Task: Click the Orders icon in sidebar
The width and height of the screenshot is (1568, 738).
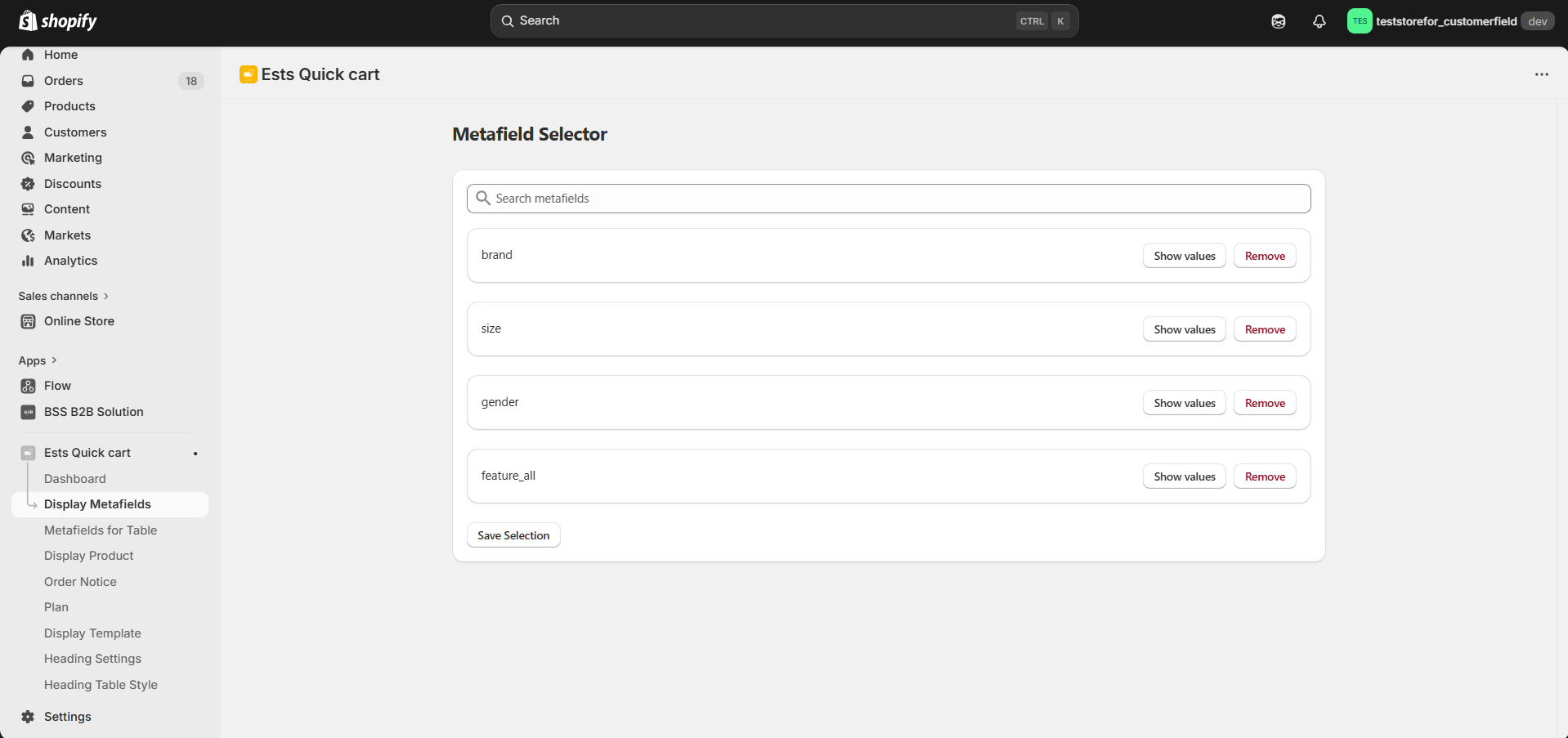Action: [28, 81]
